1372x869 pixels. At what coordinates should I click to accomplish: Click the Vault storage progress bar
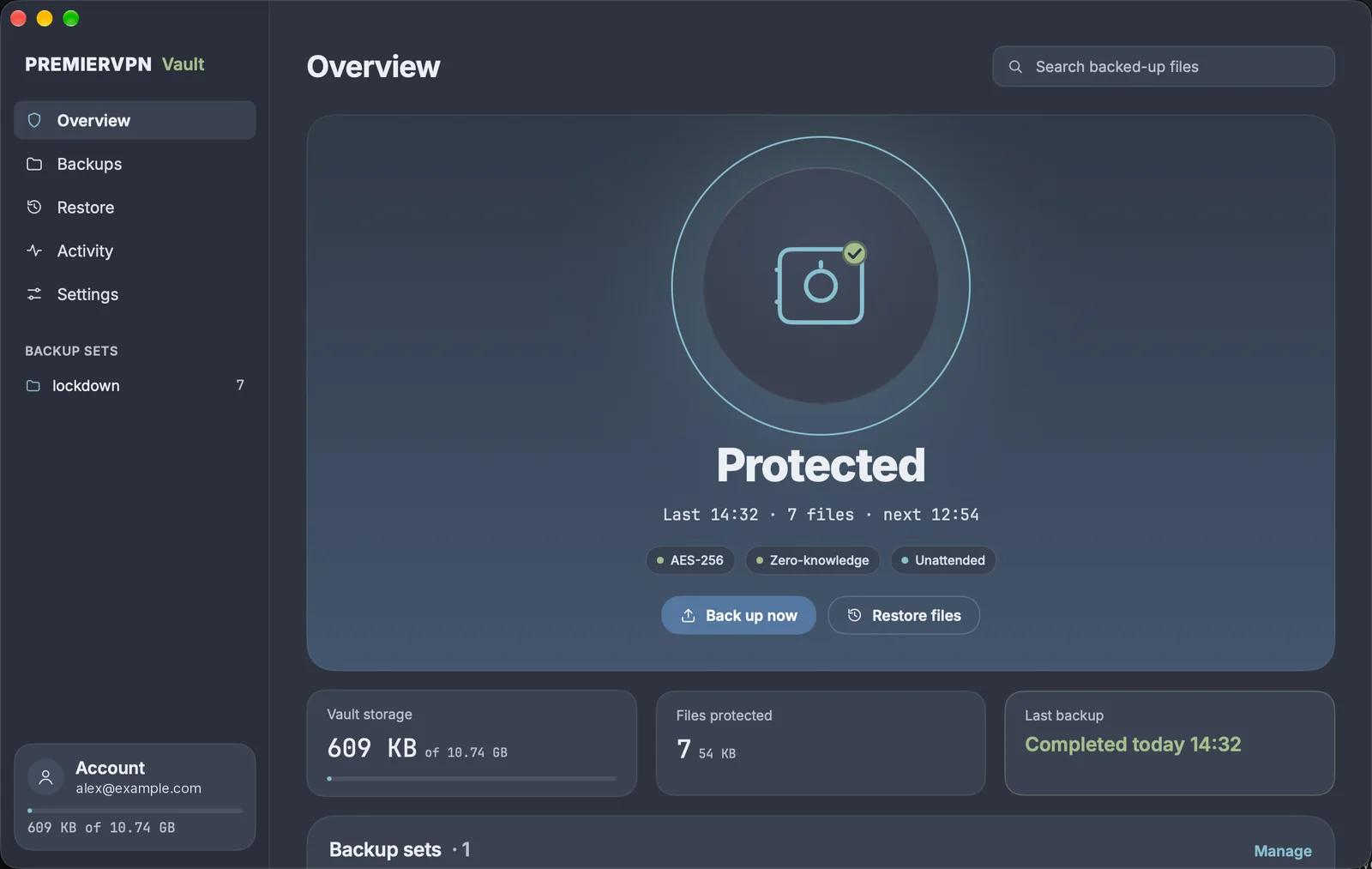(472, 779)
